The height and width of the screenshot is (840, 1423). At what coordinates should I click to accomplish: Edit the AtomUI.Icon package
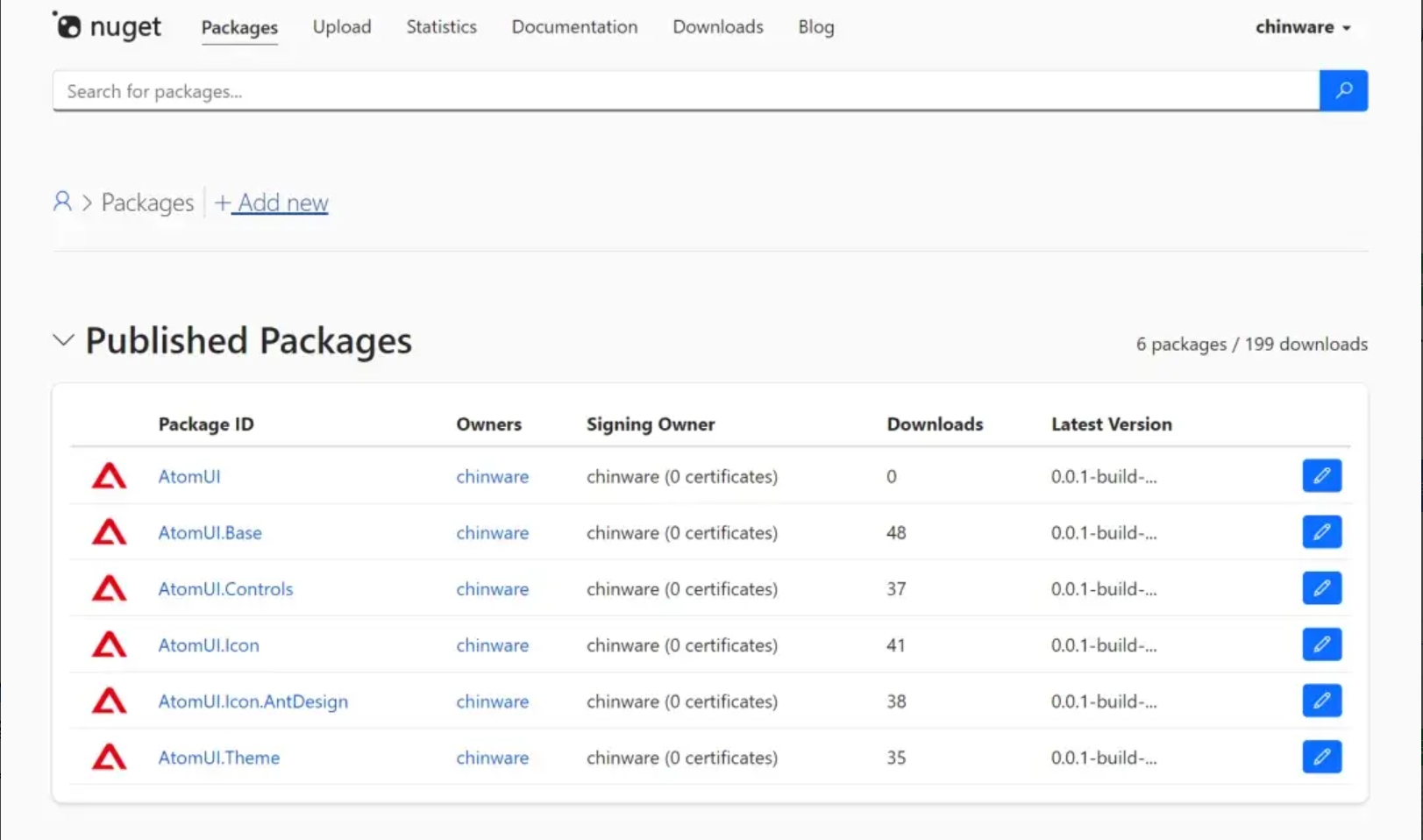1321,644
